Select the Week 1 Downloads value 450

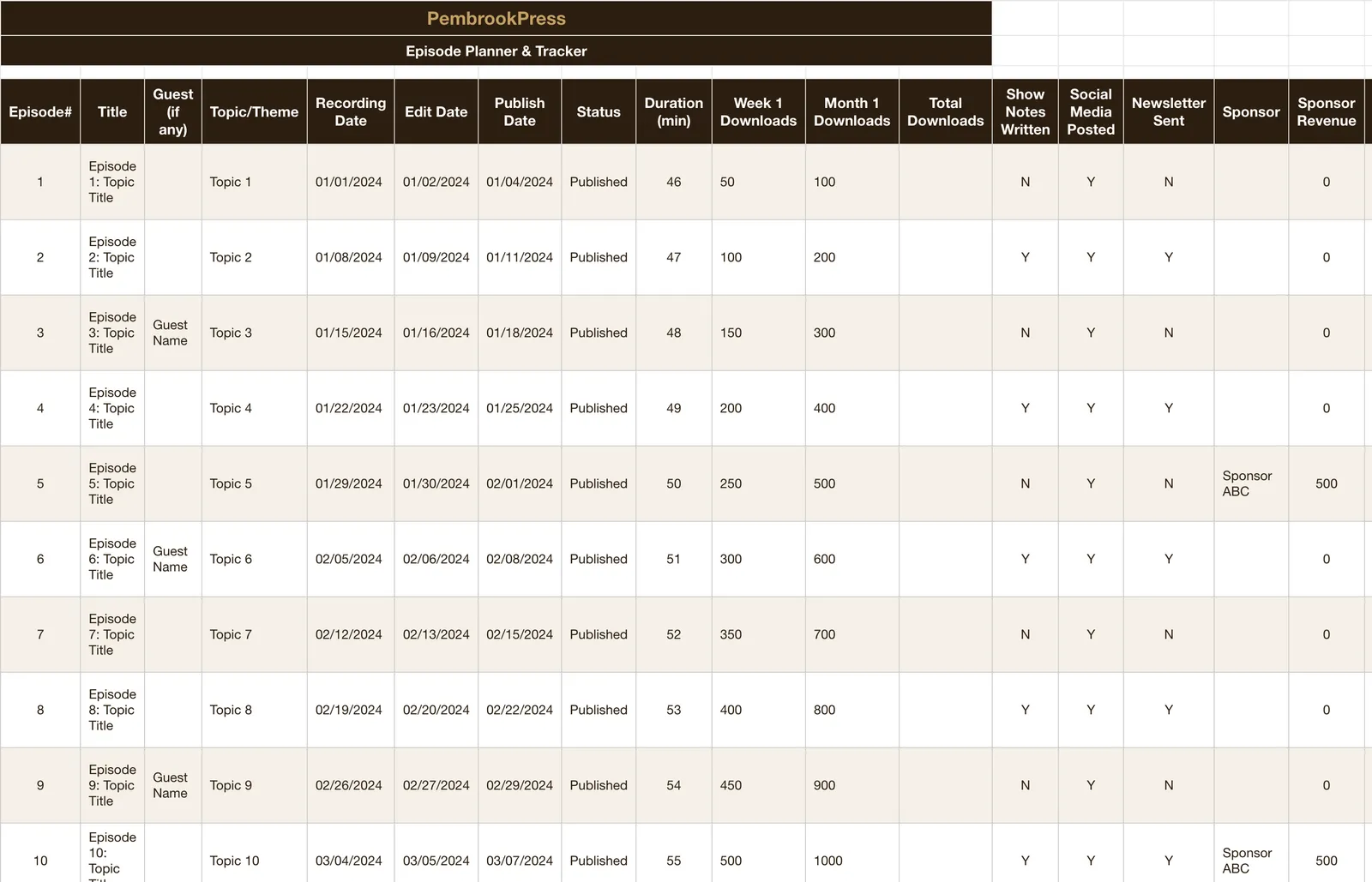tap(758, 785)
